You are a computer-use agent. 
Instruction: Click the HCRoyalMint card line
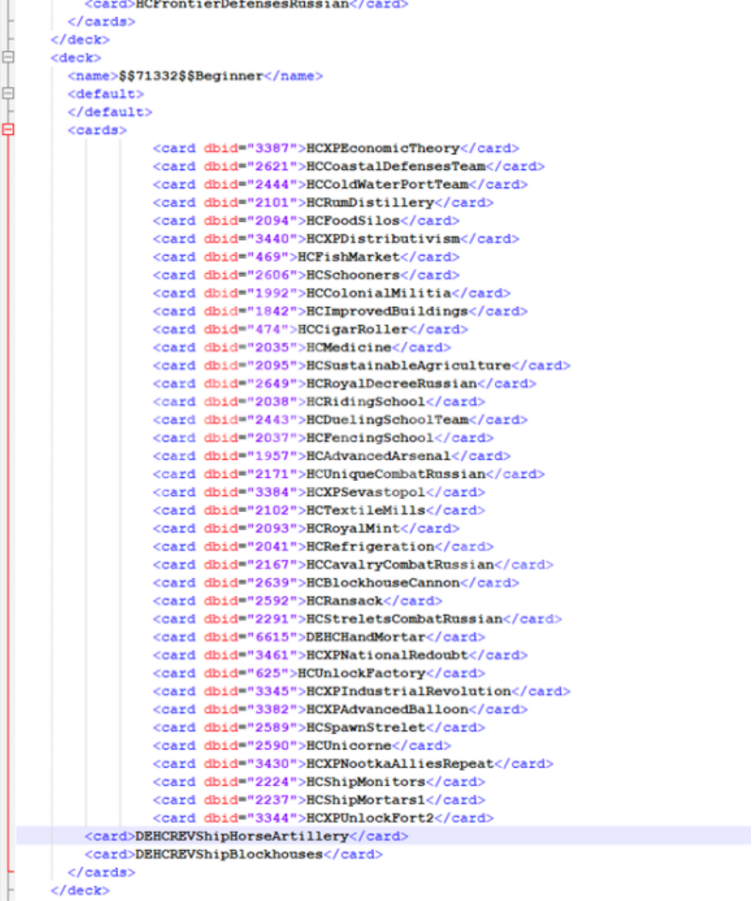click(306, 529)
